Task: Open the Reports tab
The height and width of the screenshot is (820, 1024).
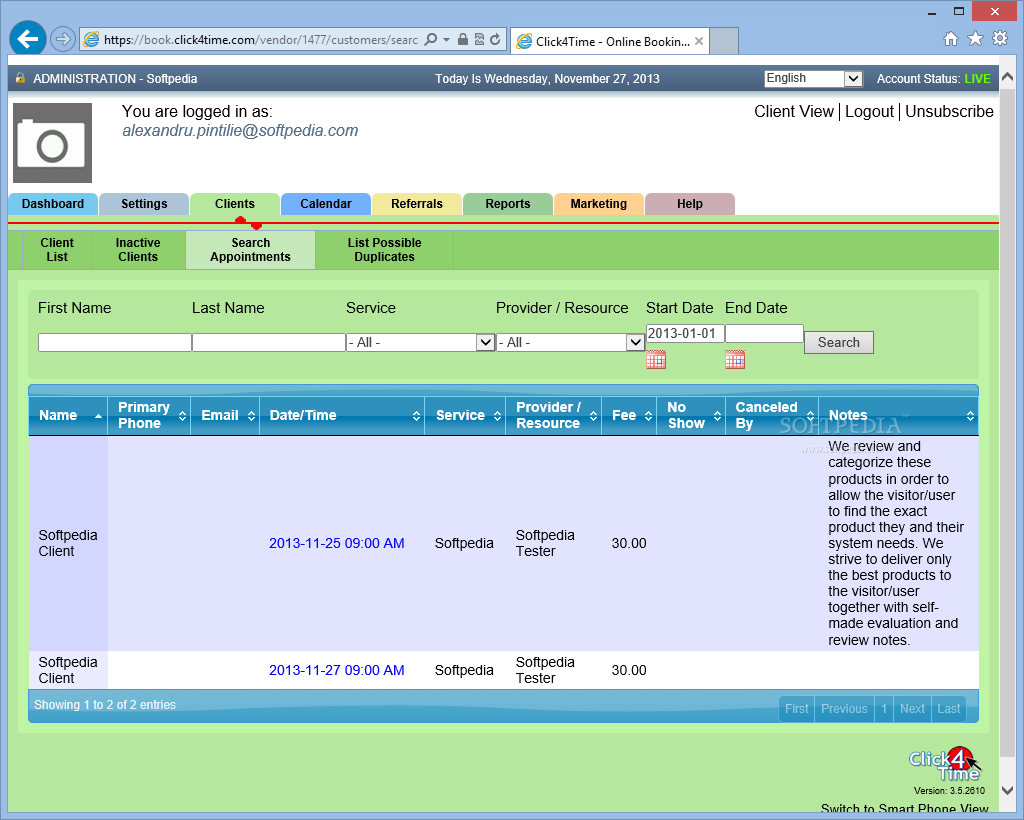Action: click(507, 204)
